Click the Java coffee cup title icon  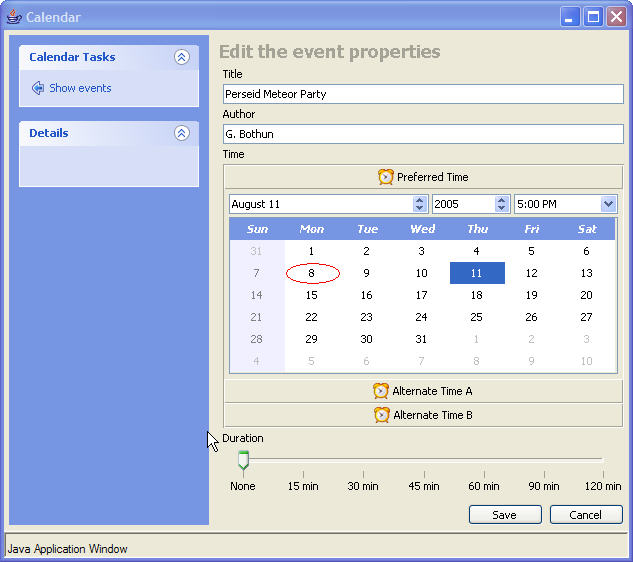tap(14, 17)
